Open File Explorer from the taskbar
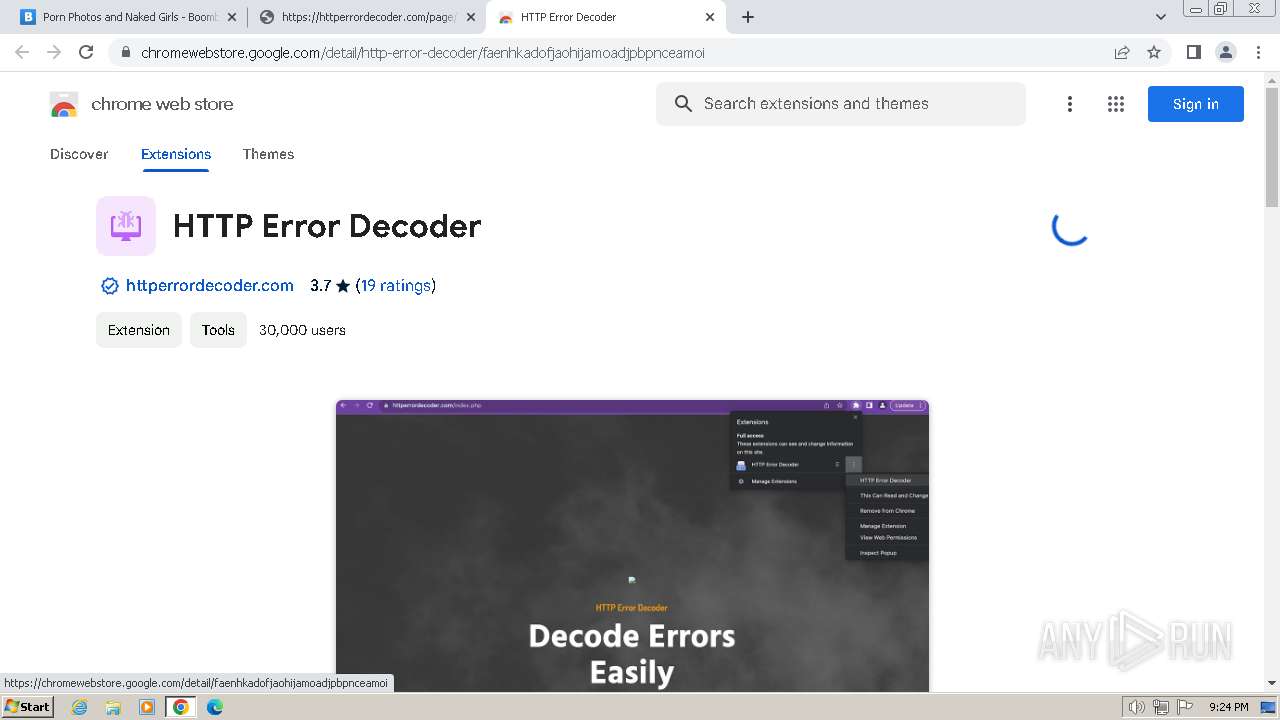This screenshot has width=1280, height=720. coord(113,707)
